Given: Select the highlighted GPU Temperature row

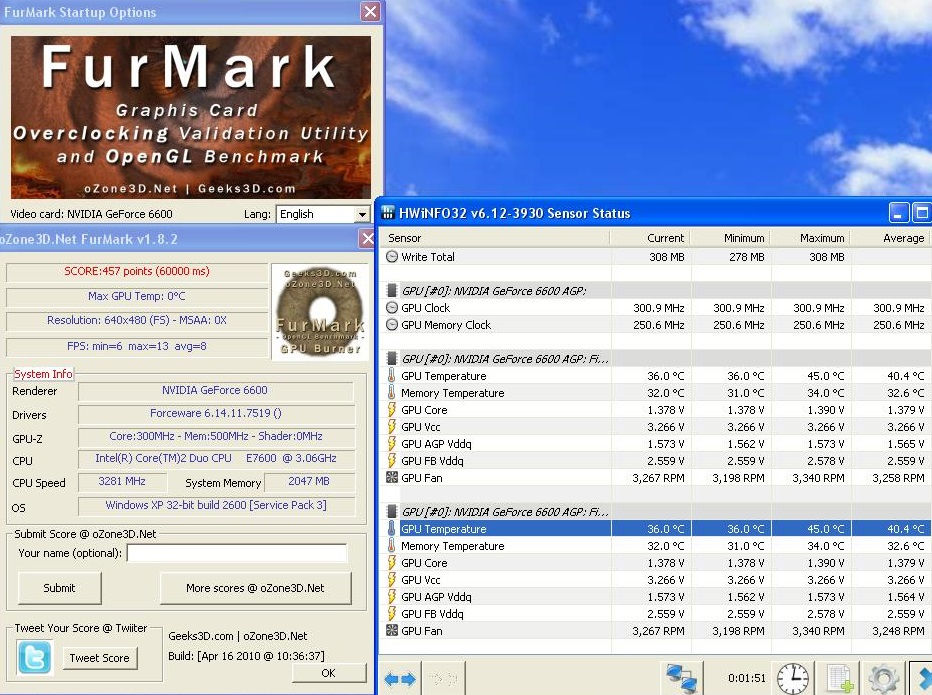Looking at the screenshot, I should (655, 529).
